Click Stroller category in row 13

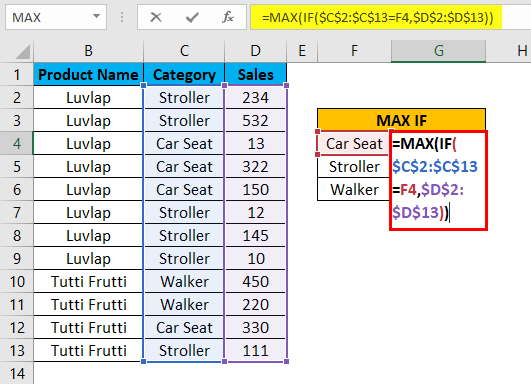[184, 350]
